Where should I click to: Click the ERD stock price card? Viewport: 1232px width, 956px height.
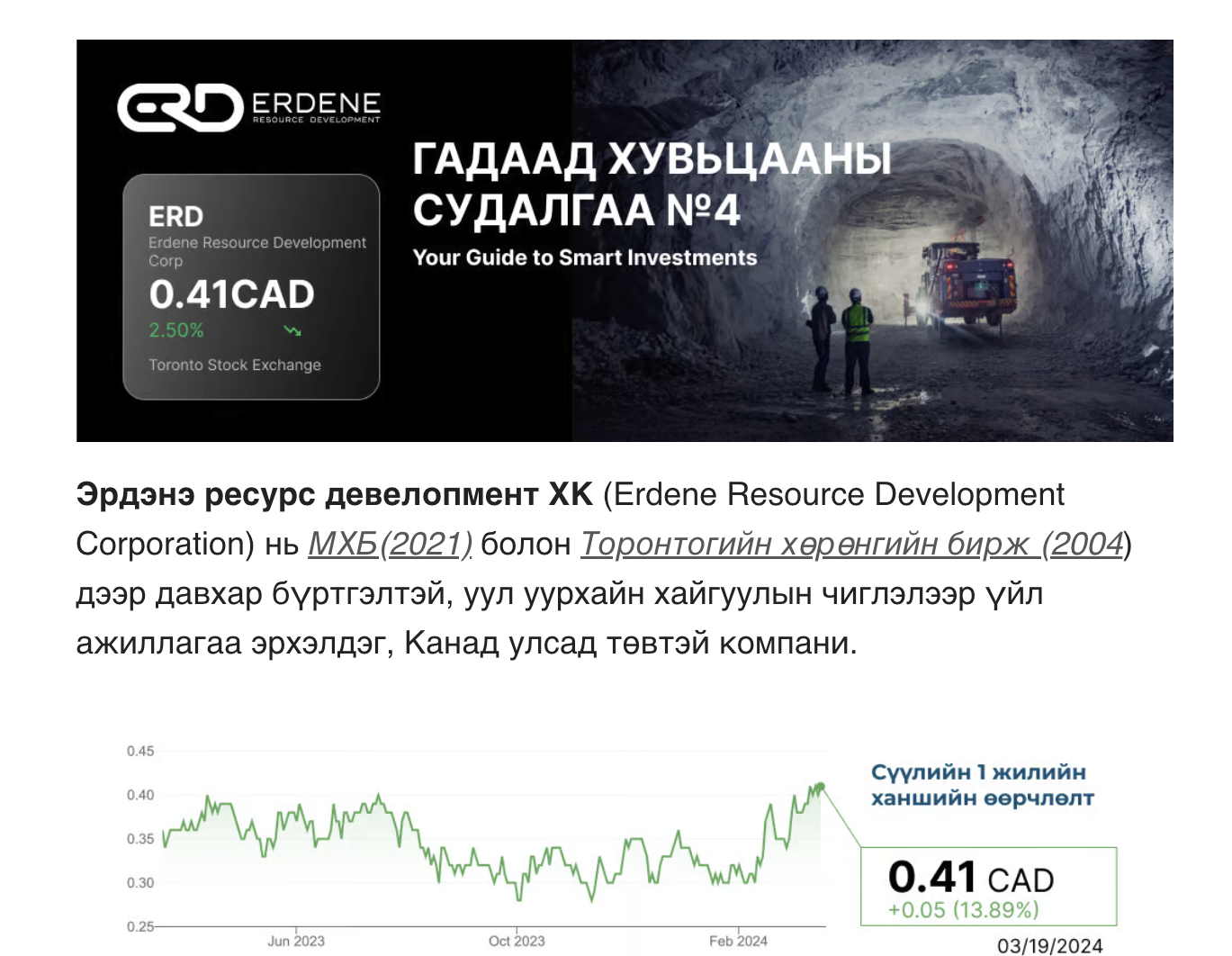[x=251, y=286]
